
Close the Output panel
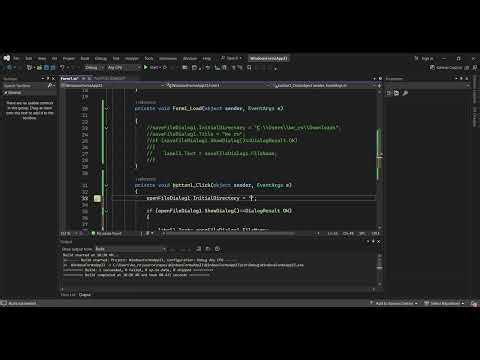pyautogui.click(x=379, y=241)
